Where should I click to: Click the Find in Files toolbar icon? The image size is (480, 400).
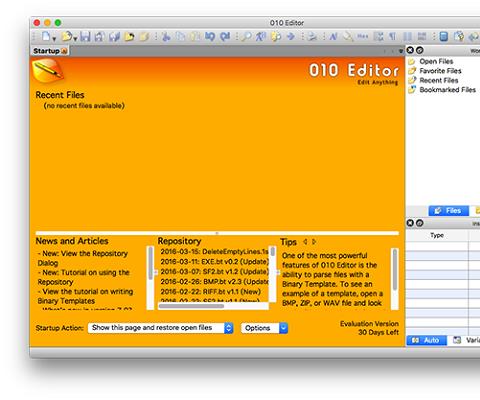(x=276, y=36)
